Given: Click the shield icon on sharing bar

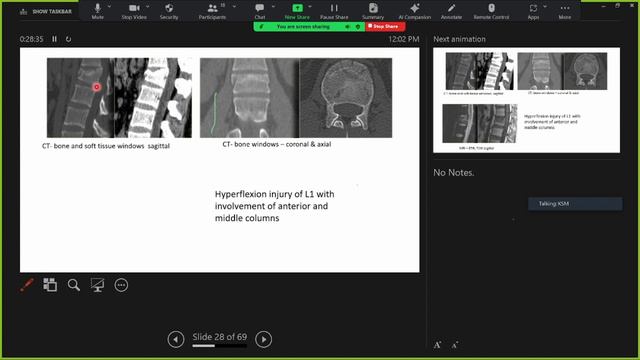Looking at the screenshot, I should (x=358, y=27).
